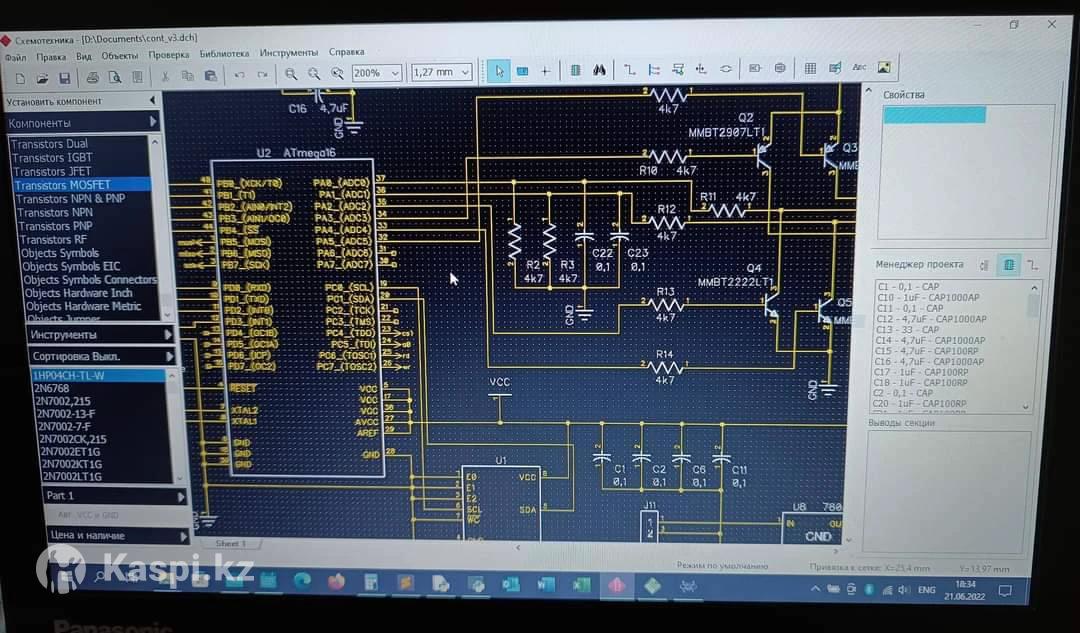Open the Справка menu

(346, 52)
